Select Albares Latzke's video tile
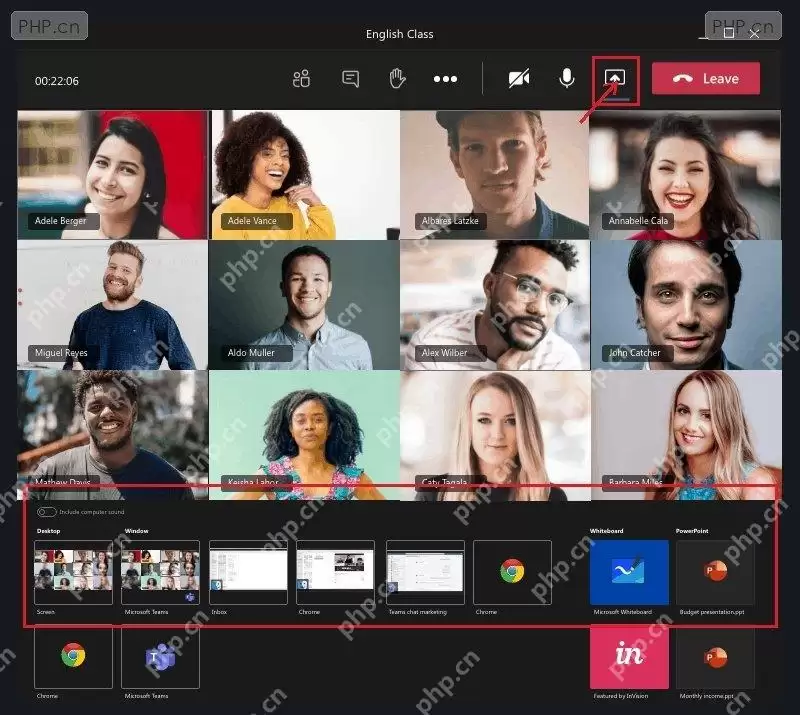The height and width of the screenshot is (715, 800). point(494,175)
